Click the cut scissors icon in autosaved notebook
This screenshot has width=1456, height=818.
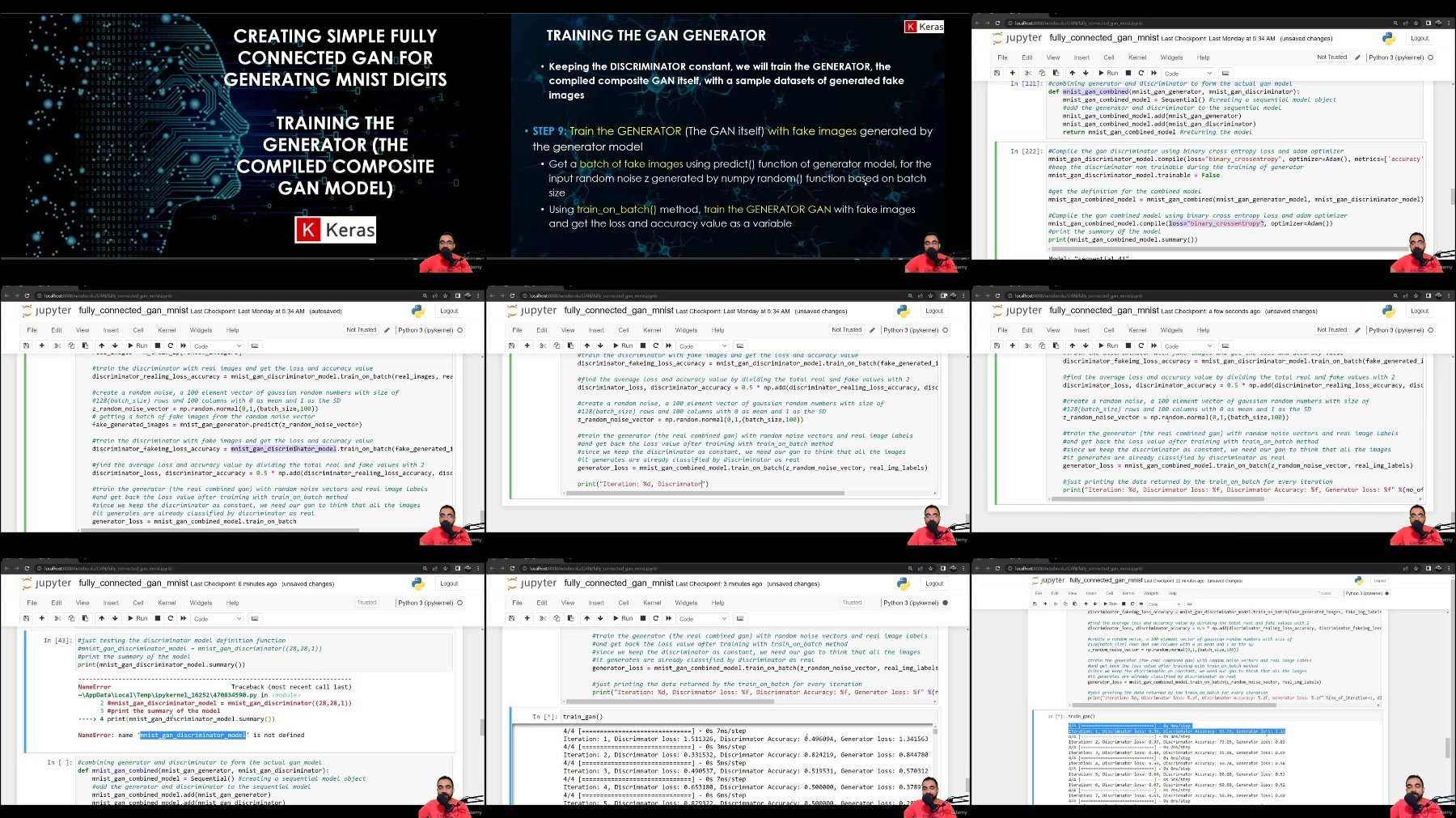point(57,345)
